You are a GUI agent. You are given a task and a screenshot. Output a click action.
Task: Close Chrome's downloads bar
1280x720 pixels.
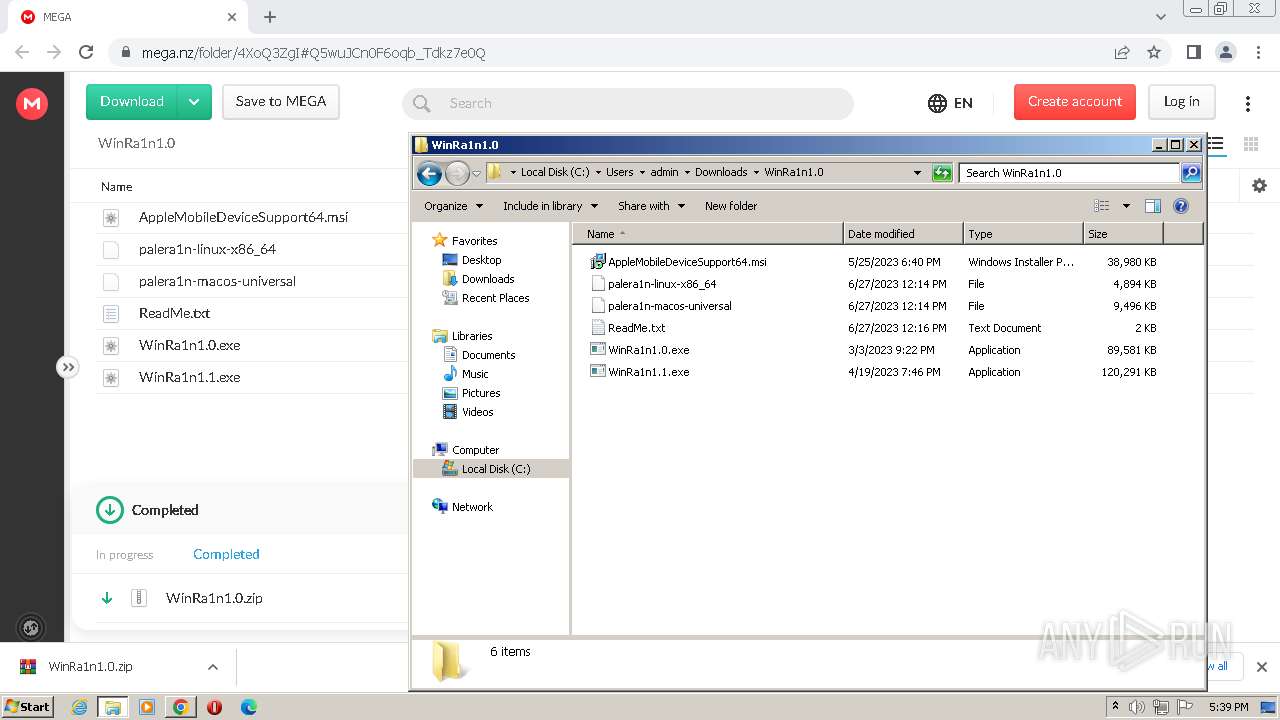click(1262, 667)
